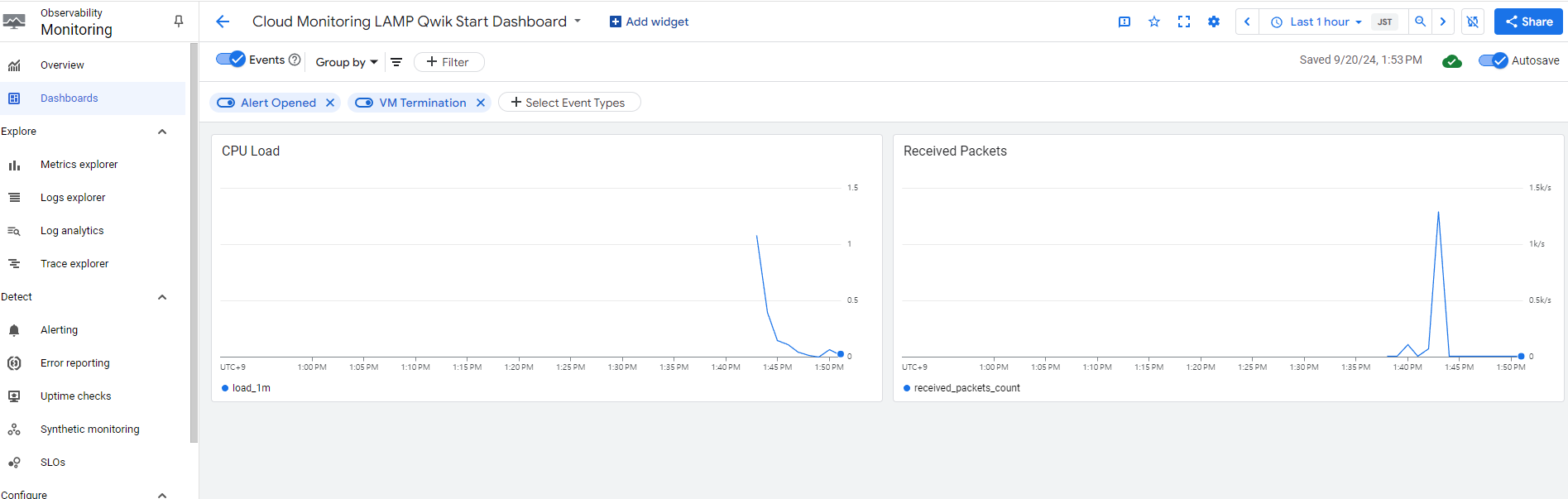Click the green cloud saved icon
1568x499 pixels.
[x=1451, y=61]
